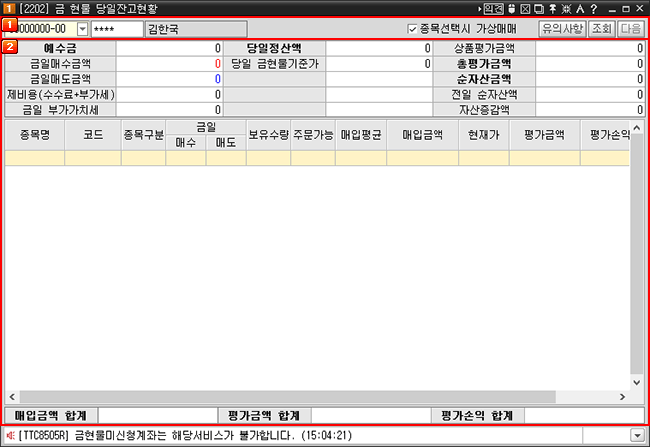Image resolution: width=650 pixels, height=447 pixels.
Task: Click the horizontal scrollbar right arrow
Action: point(623,396)
